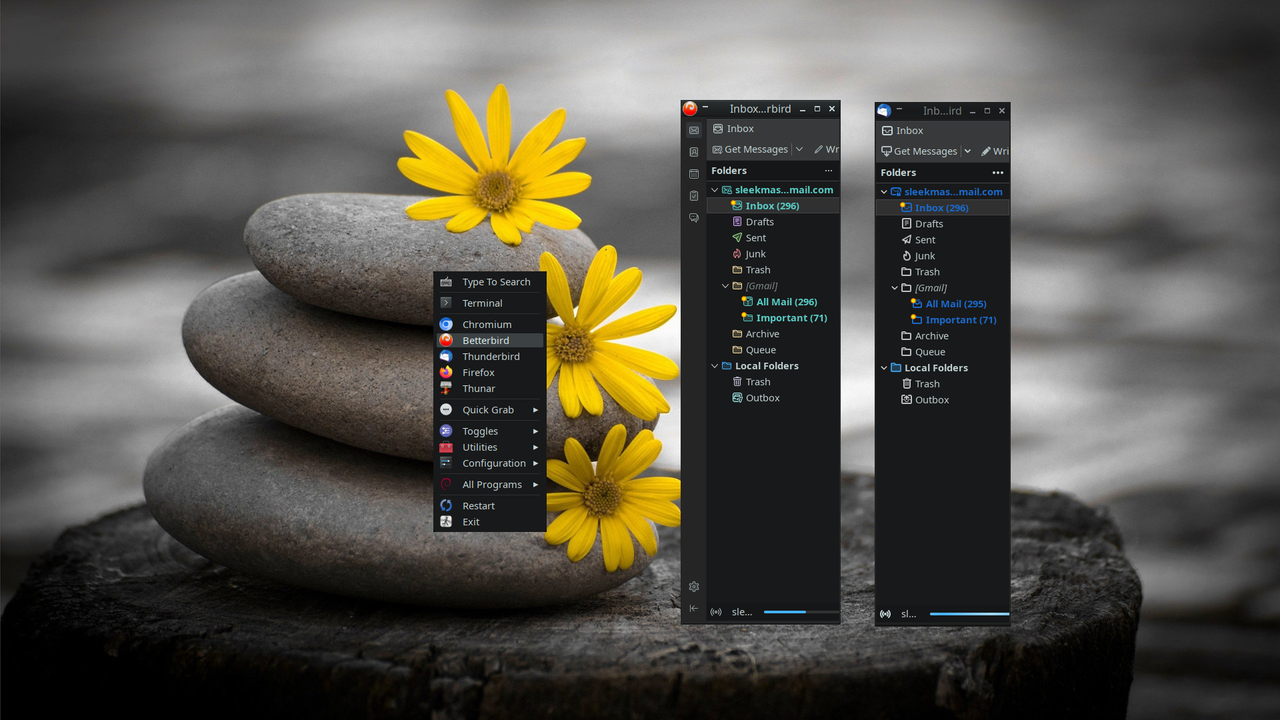Image resolution: width=1280 pixels, height=720 pixels.
Task: Open the All Programs submenu
Action: (490, 485)
